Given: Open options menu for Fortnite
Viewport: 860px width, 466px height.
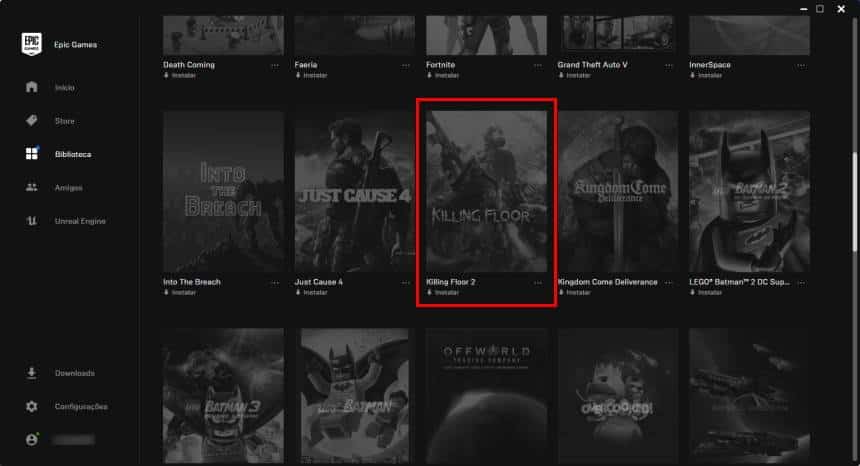Looking at the screenshot, I should [x=538, y=66].
